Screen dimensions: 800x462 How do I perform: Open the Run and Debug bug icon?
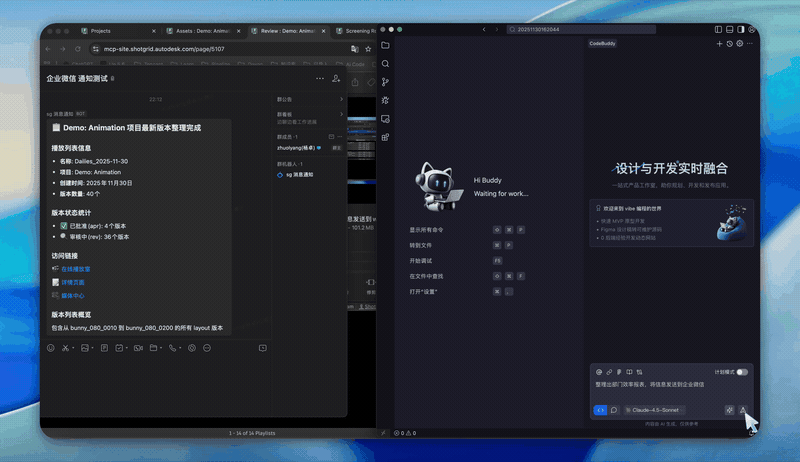point(385,100)
